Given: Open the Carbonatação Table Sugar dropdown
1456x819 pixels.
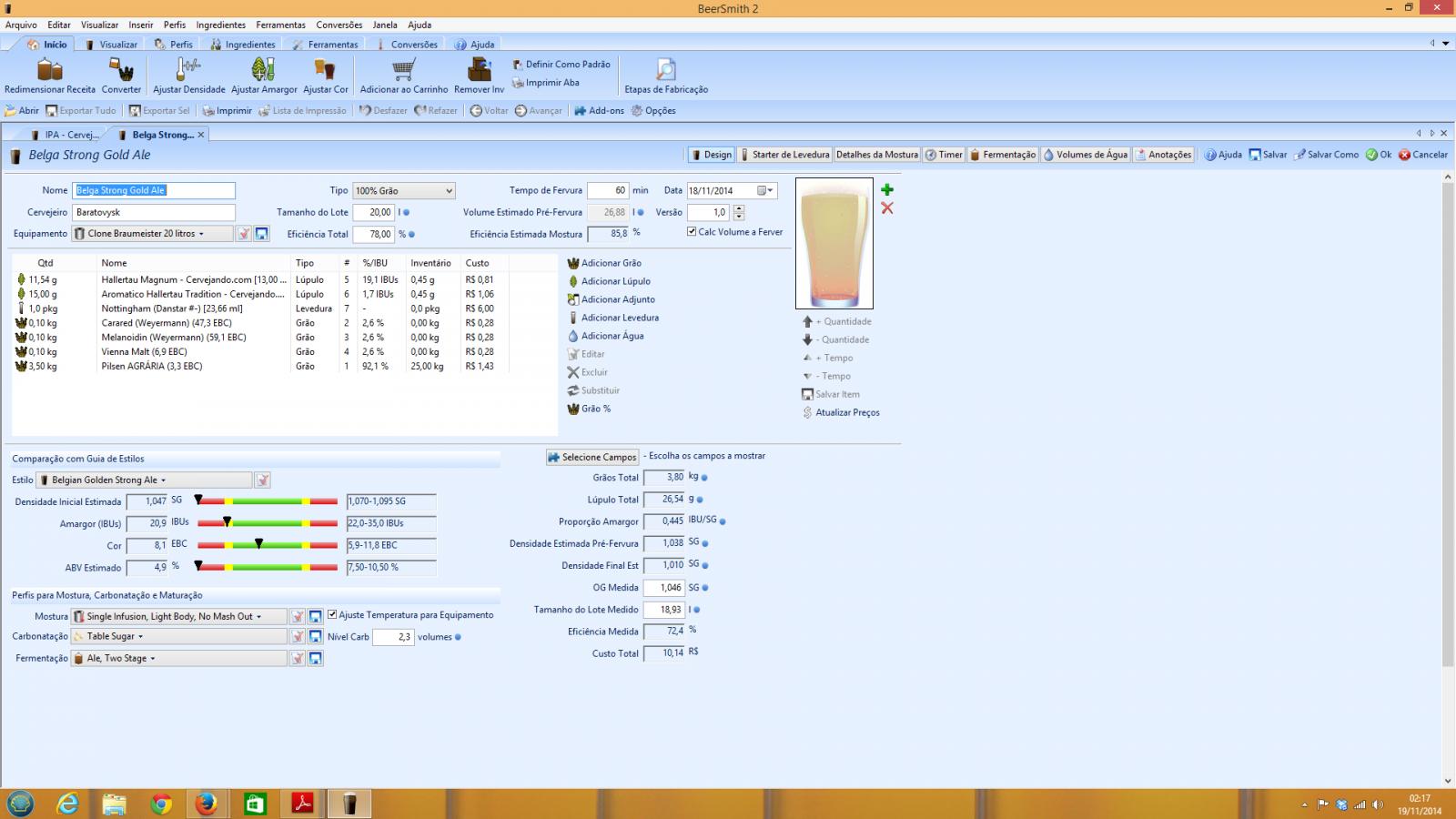Looking at the screenshot, I should coord(178,636).
